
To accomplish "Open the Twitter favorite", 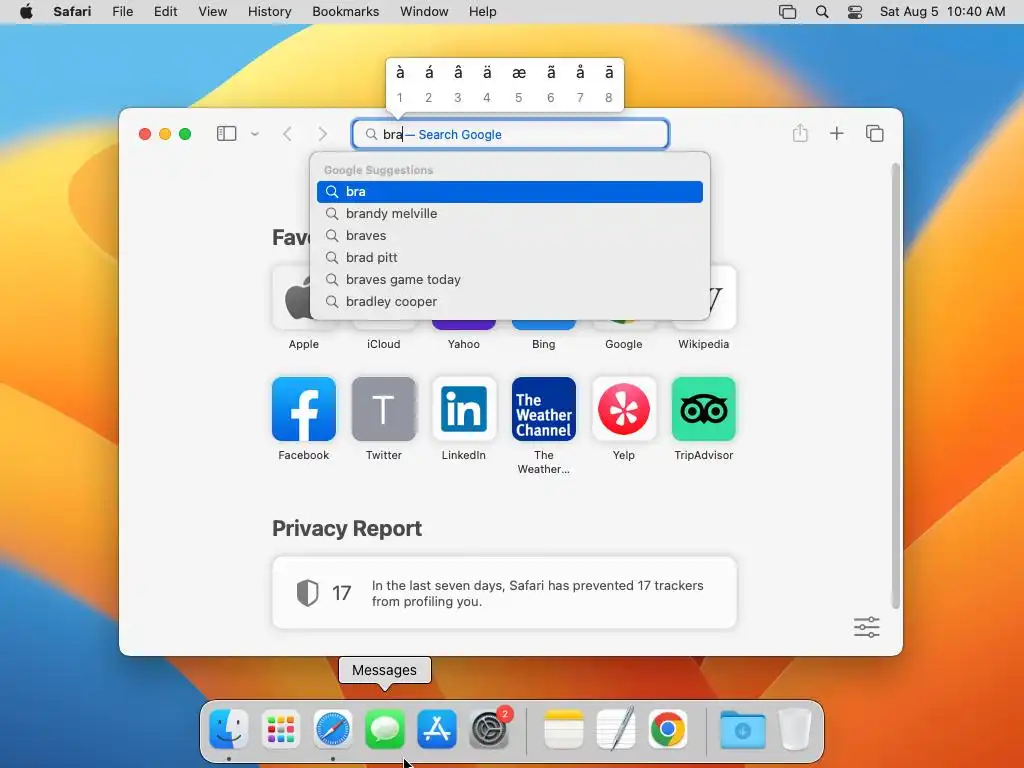I will point(383,409).
